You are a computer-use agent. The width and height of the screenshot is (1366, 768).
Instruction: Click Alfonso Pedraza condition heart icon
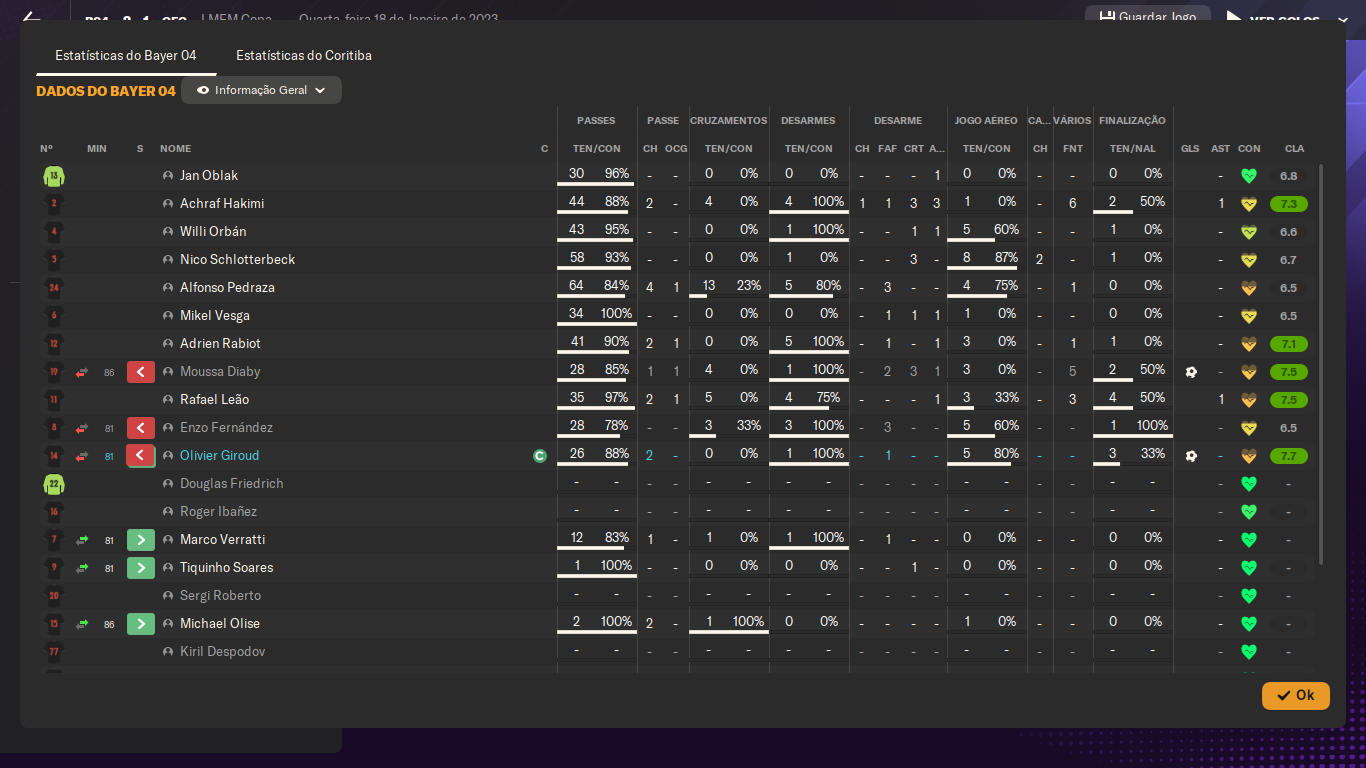pos(1248,287)
